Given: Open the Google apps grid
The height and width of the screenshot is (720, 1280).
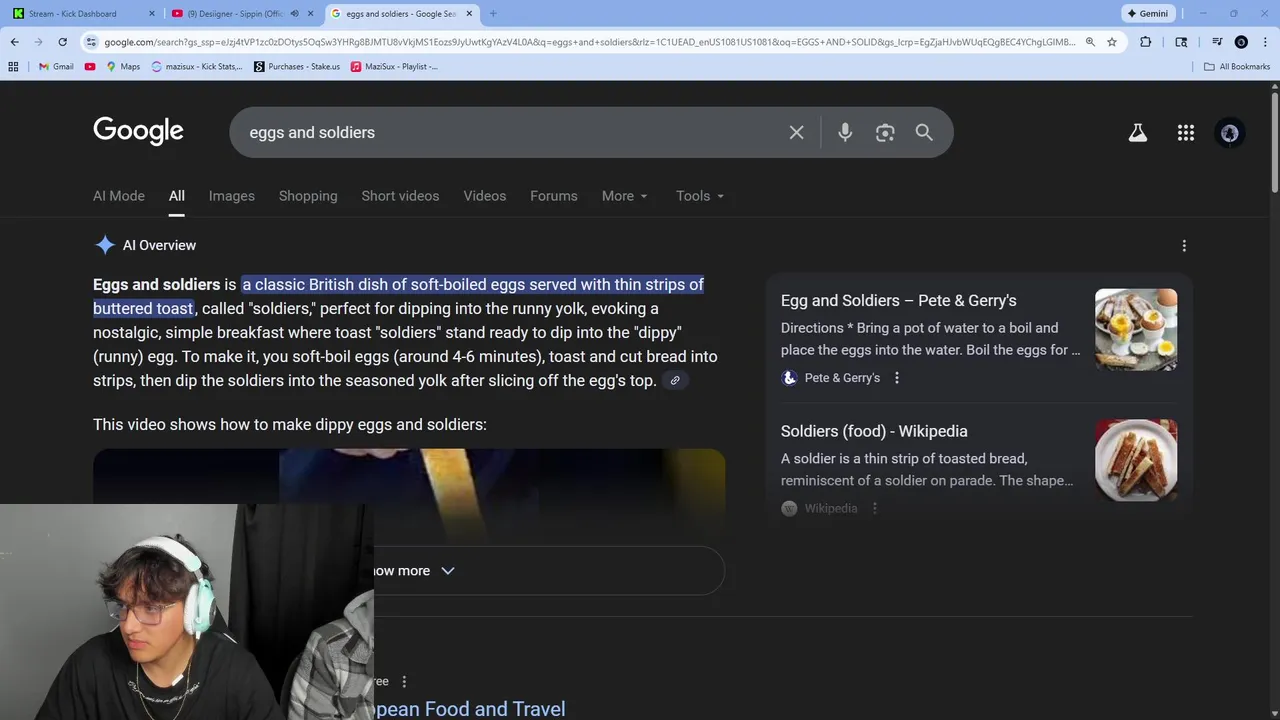Looking at the screenshot, I should coord(1186,132).
